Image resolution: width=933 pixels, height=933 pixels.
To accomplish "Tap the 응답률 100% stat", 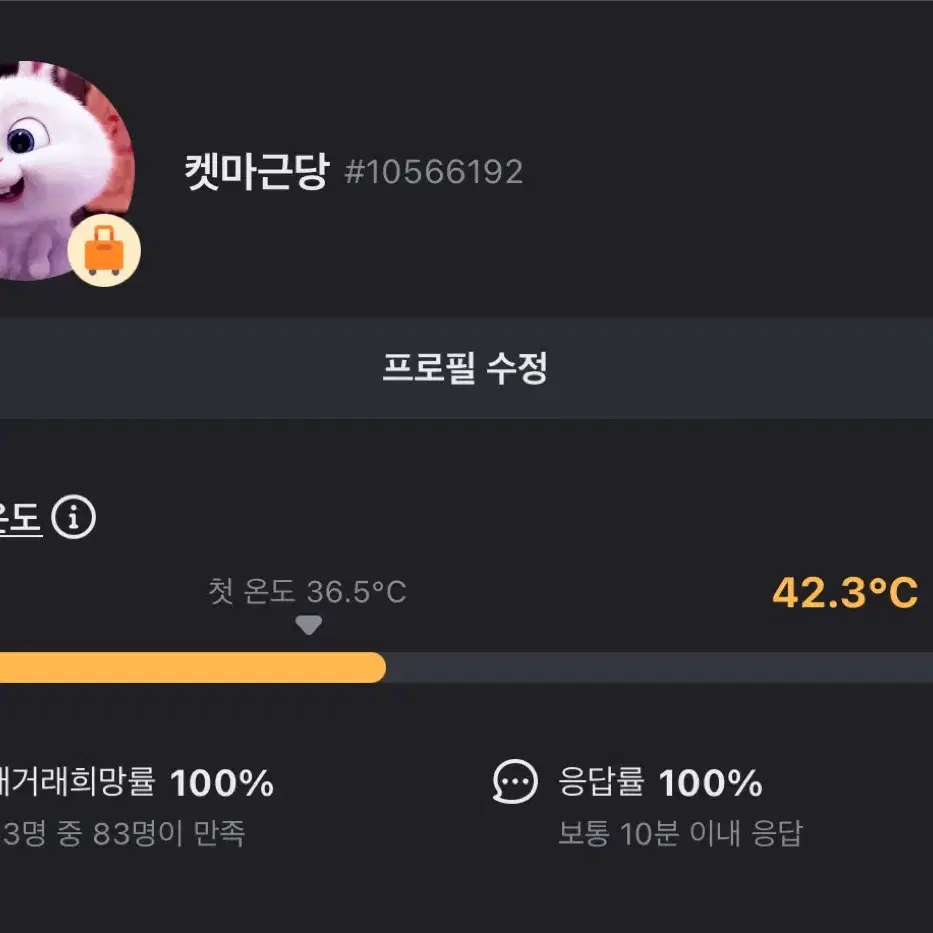I will click(660, 782).
